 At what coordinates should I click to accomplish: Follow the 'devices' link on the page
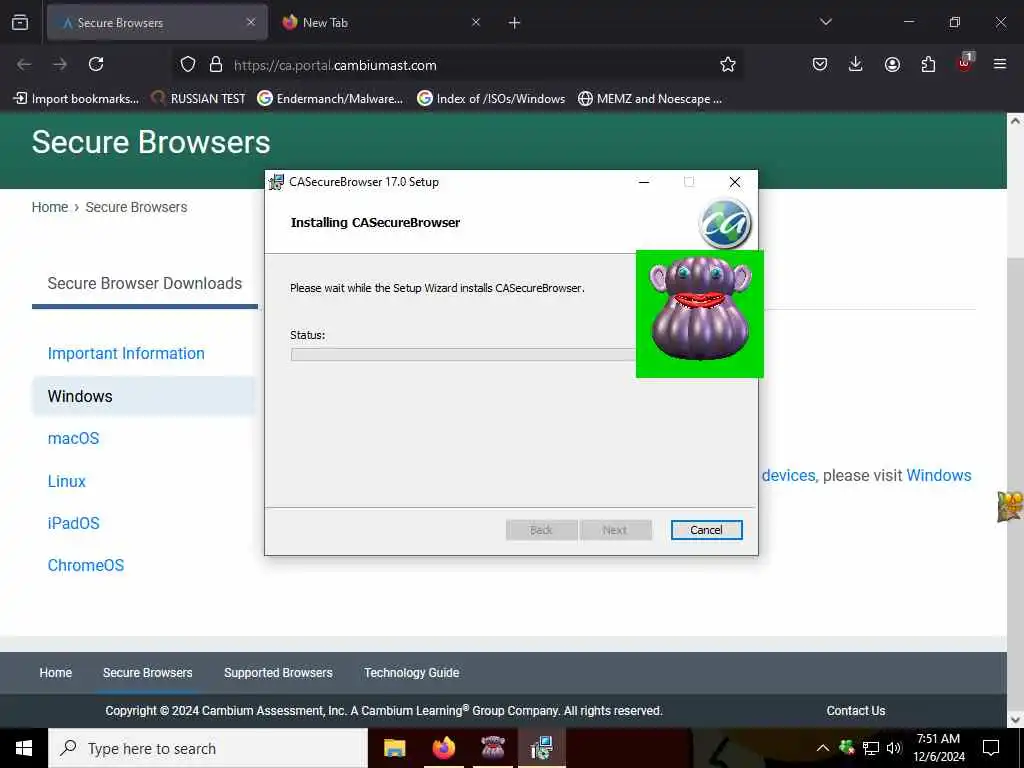coord(788,475)
